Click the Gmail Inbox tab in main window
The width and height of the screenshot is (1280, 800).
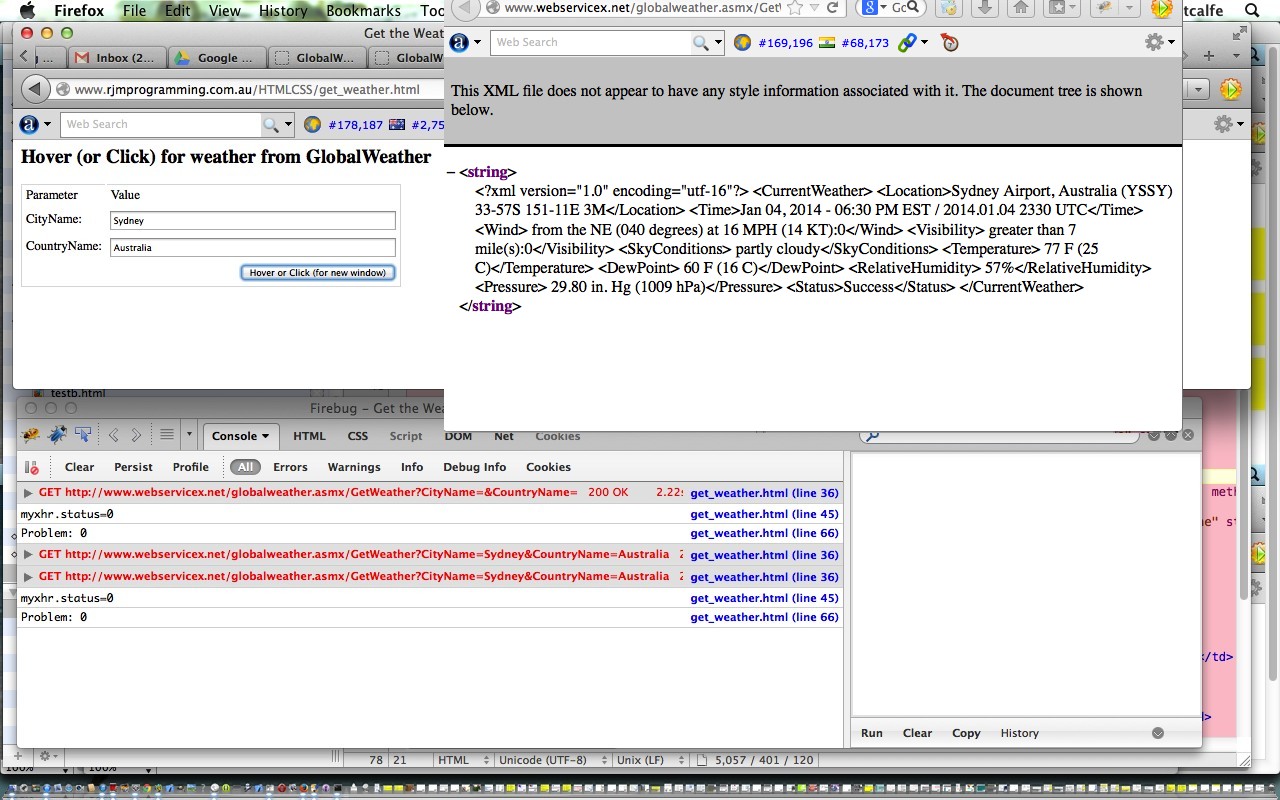[x=116, y=58]
